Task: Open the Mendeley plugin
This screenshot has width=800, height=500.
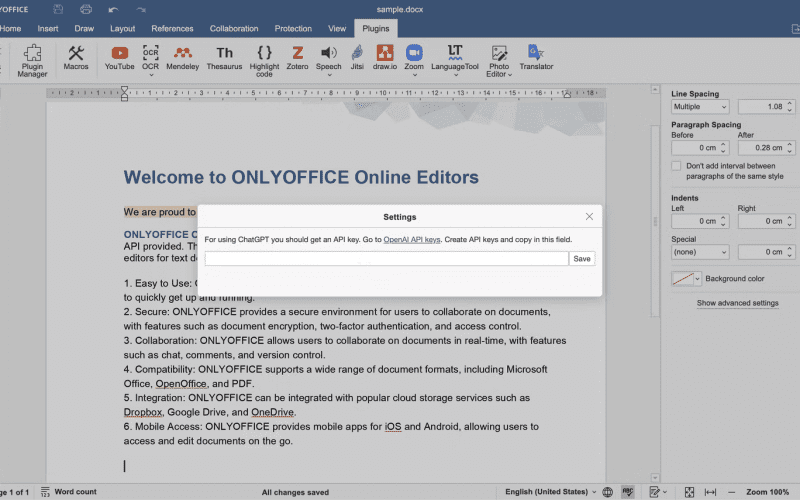Action: click(183, 57)
